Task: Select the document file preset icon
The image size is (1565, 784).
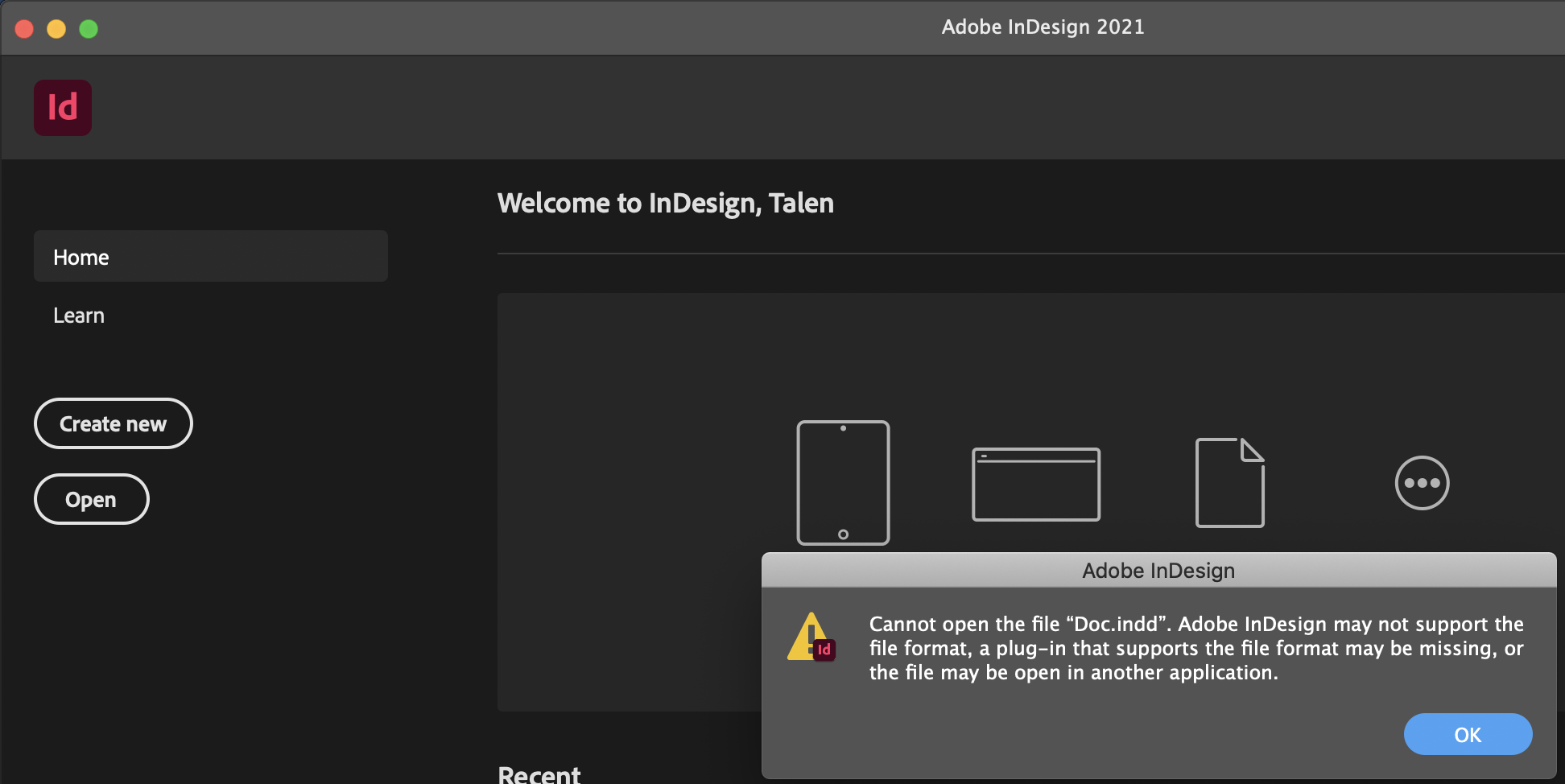Action: tap(1229, 481)
